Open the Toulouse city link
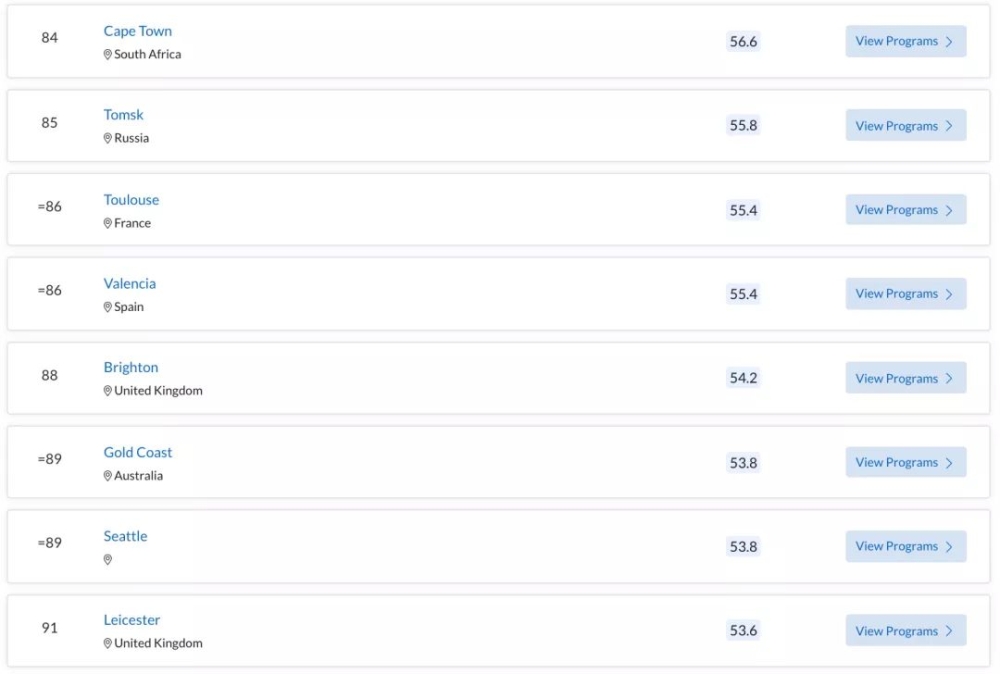The width and height of the screenshot is (1000, 674). pyautogui.click(x=131, y=200)
